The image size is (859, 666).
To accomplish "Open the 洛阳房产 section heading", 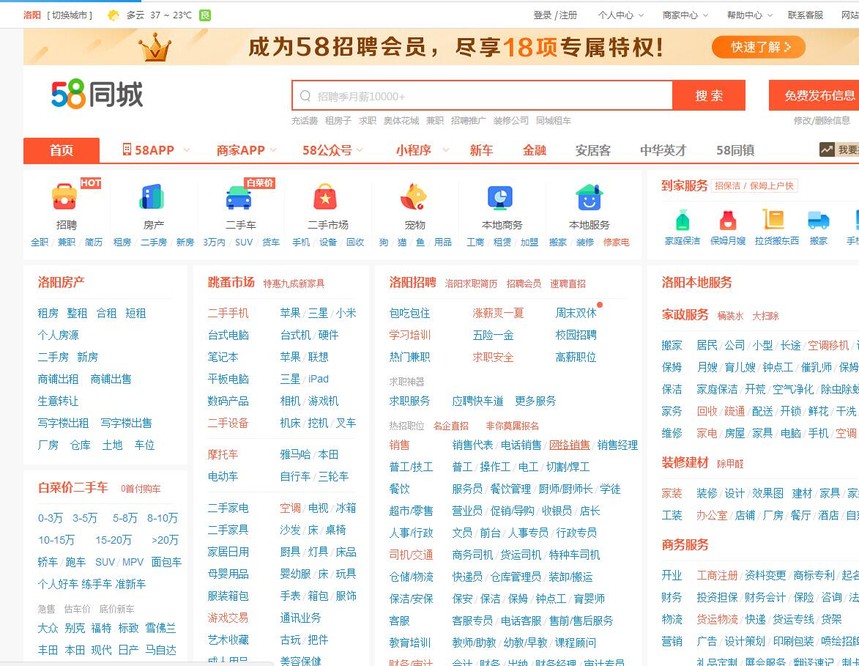I will [x=61, y=282].
